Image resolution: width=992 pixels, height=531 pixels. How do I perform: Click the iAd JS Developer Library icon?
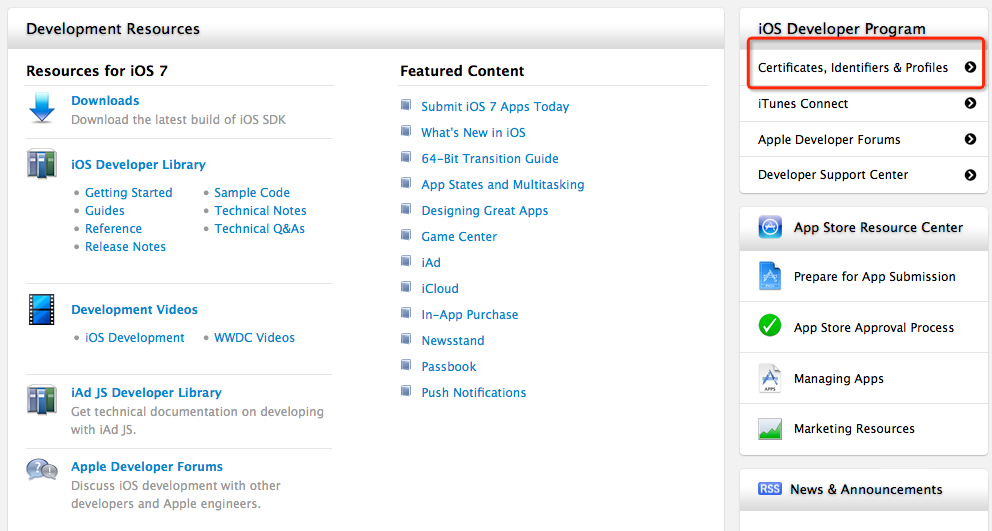(x=42, y=399)
